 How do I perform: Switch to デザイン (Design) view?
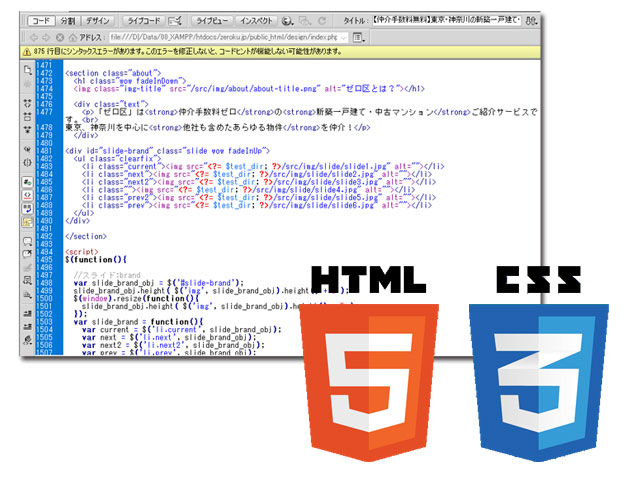pyautogui.click(x=98, y=21)
